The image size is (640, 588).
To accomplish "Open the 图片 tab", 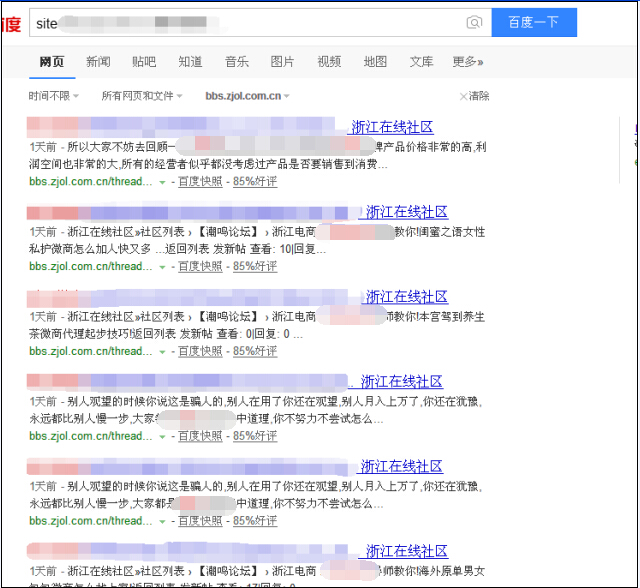I will (283, 62).
